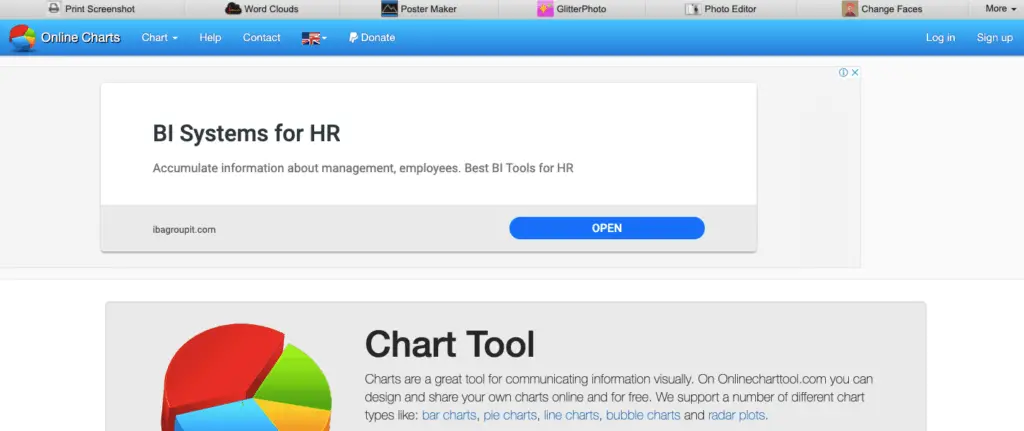The width and height of the screenshot is (1024, 431).
Task: Click the Poster Maker icon
Action: (x=389, y=8)
